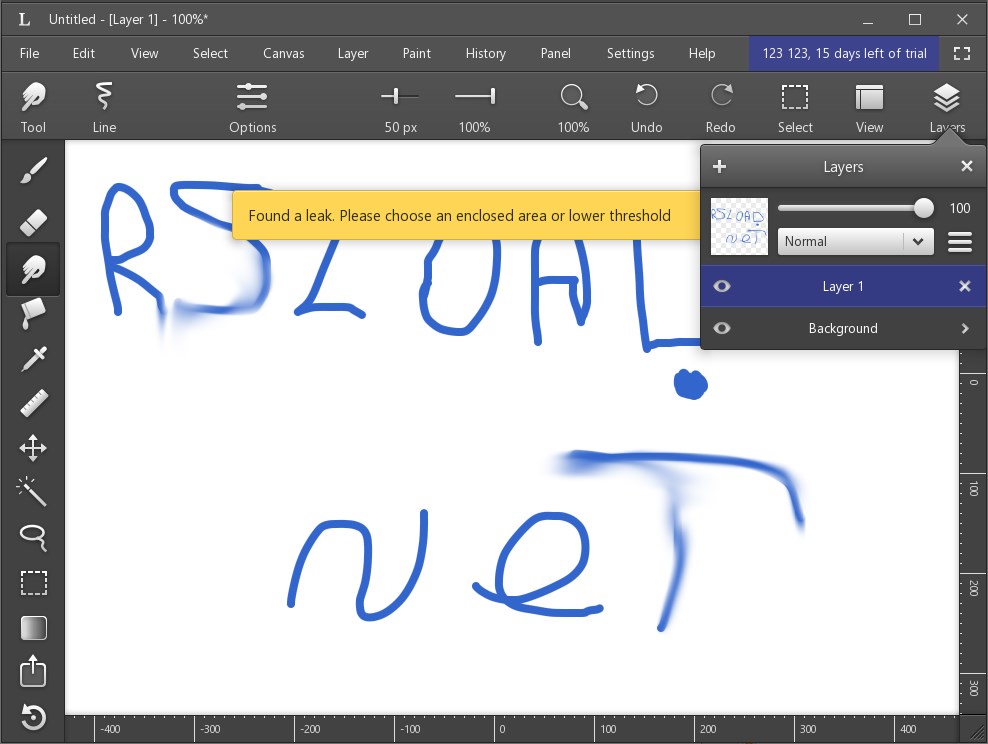Image resolution: width=988 pixels, height=744 pixels.
Task: Toggle the Layers panel button
Action: point(947,107)
